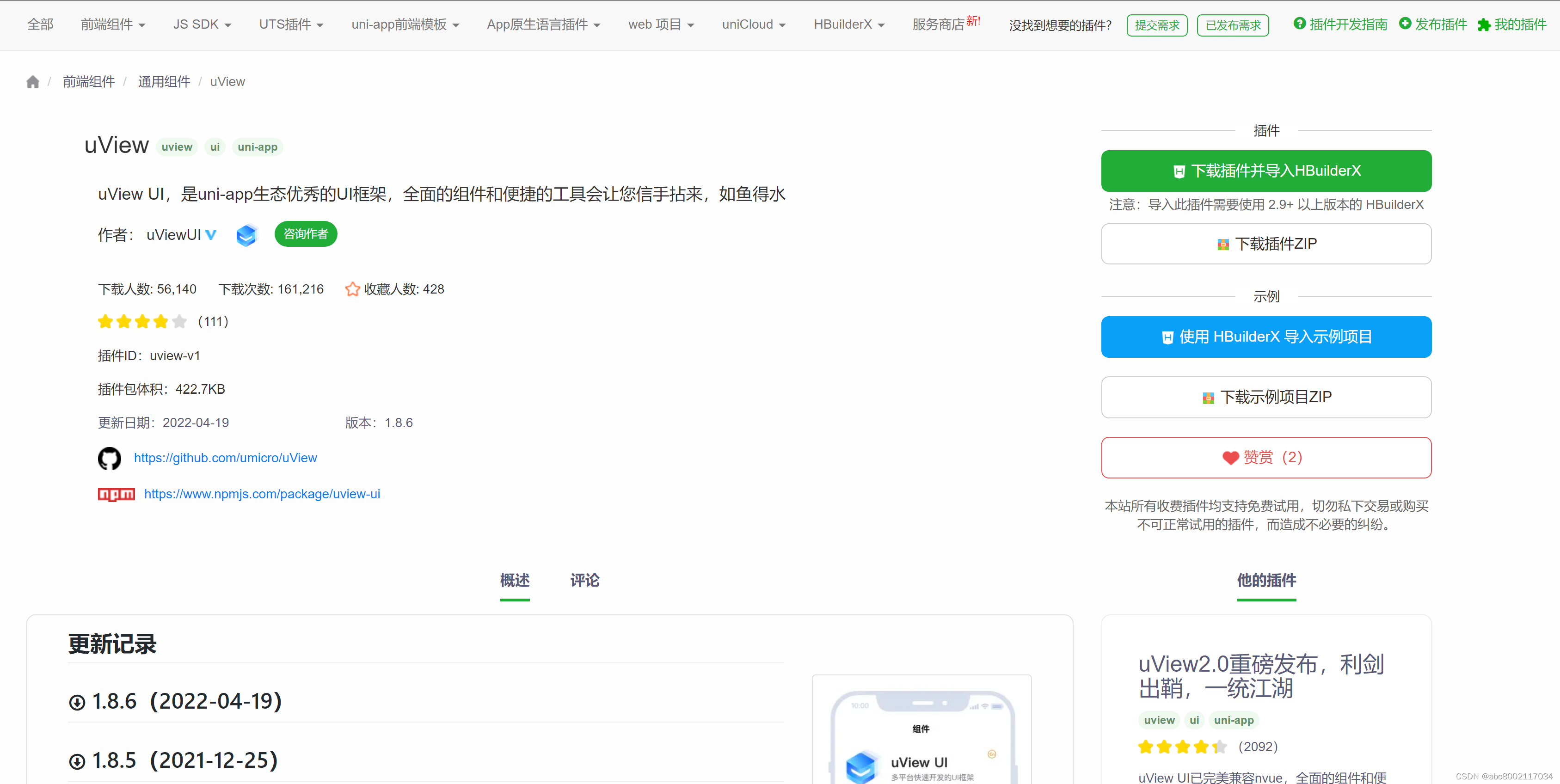Expand the 前端组件 dropdown menu
This screenshot has height=784, width=1560.
pyautogui.click(x=113, y=24)
